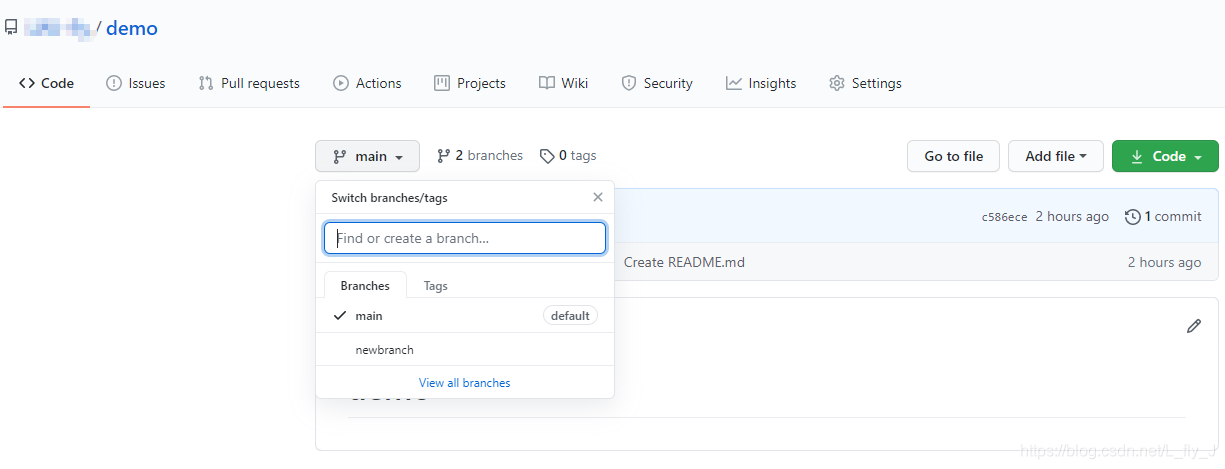The width and height of the screenshot is (1225, 469).
Task: Click the download icon on Code button
Action: tap(1137, 156)
